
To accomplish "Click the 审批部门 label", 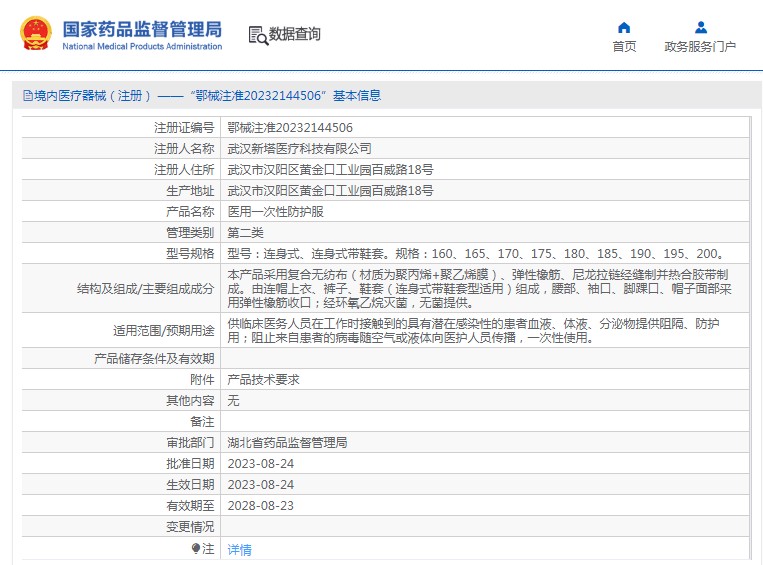I will point(190,442).
